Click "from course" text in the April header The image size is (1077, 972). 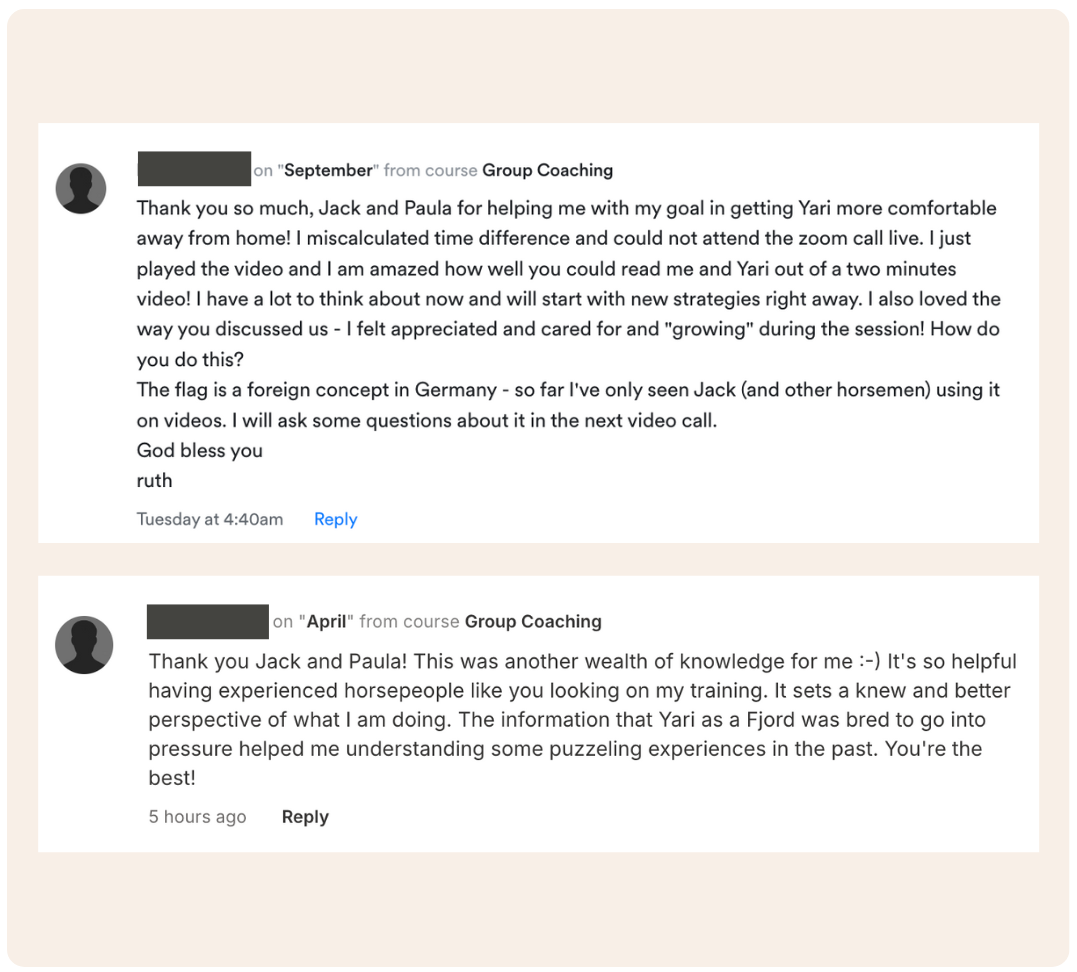(409, 621)
